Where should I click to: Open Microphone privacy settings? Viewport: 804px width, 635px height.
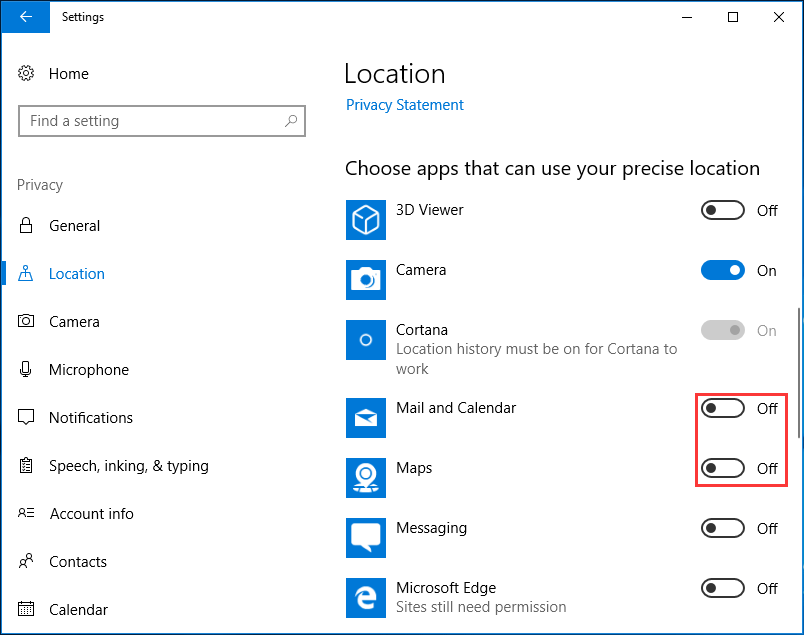[x=89, y=370]
